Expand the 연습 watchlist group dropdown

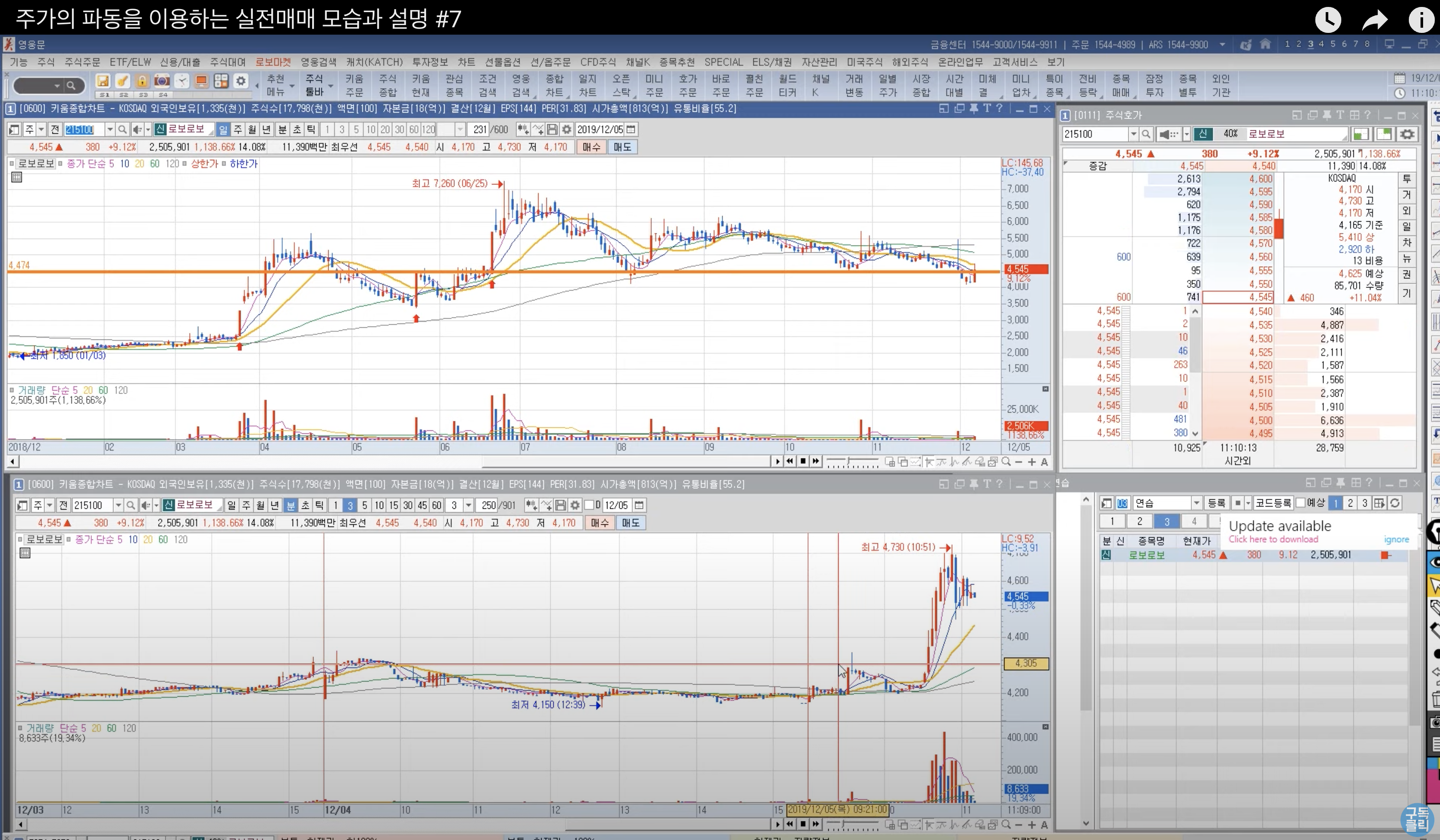pos(1197,503)
